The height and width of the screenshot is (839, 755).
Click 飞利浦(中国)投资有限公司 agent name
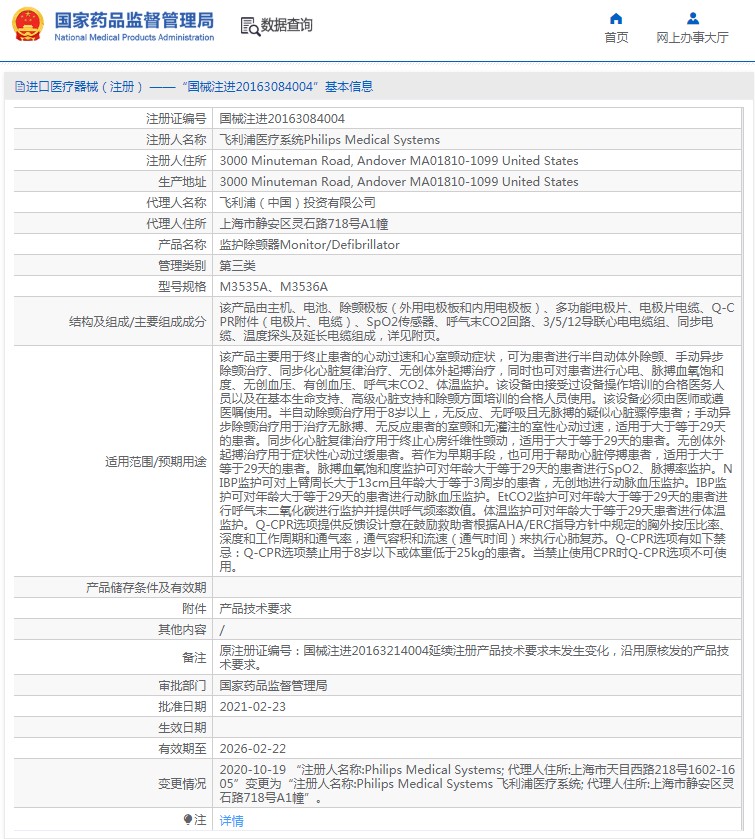point(298,203)
